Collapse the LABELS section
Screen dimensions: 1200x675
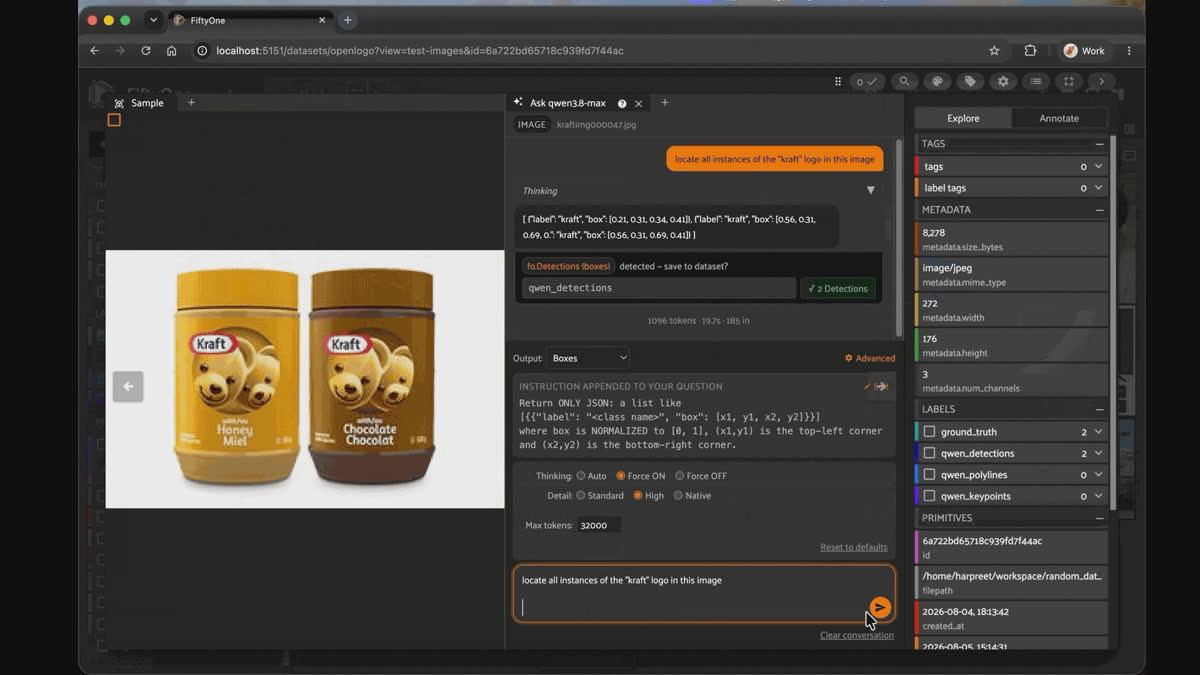coord(1099,409)
